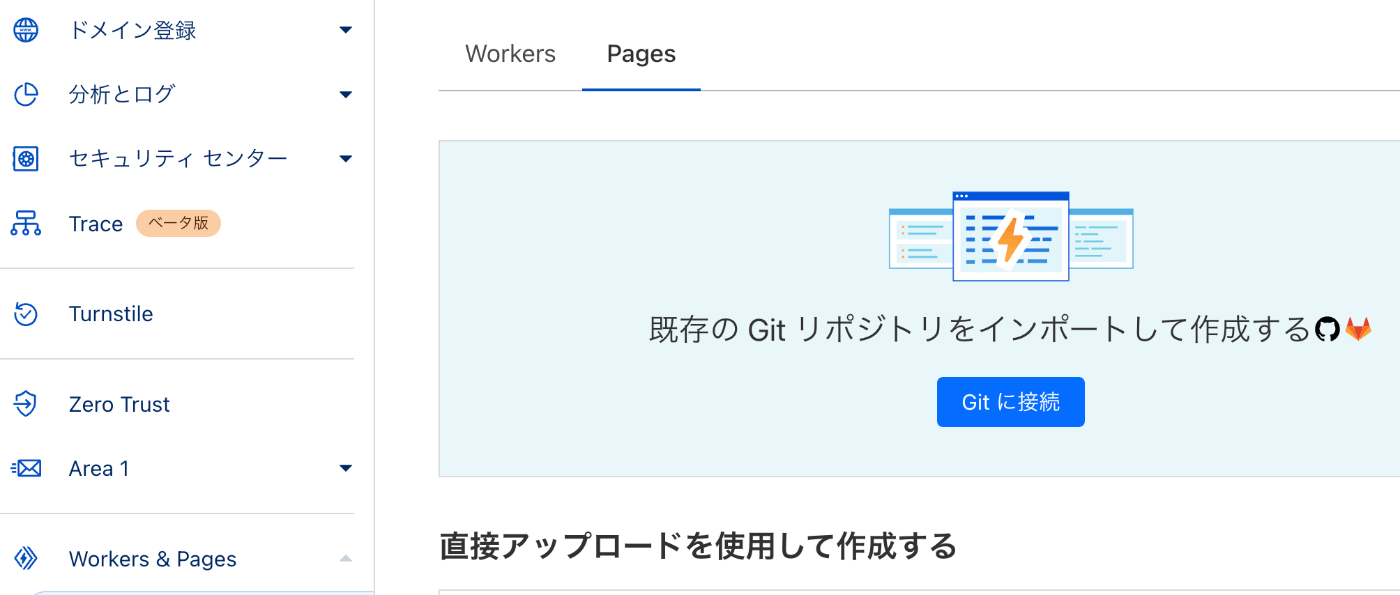
Task: Open the 分析とログ menu item
Action: (122, 95)
